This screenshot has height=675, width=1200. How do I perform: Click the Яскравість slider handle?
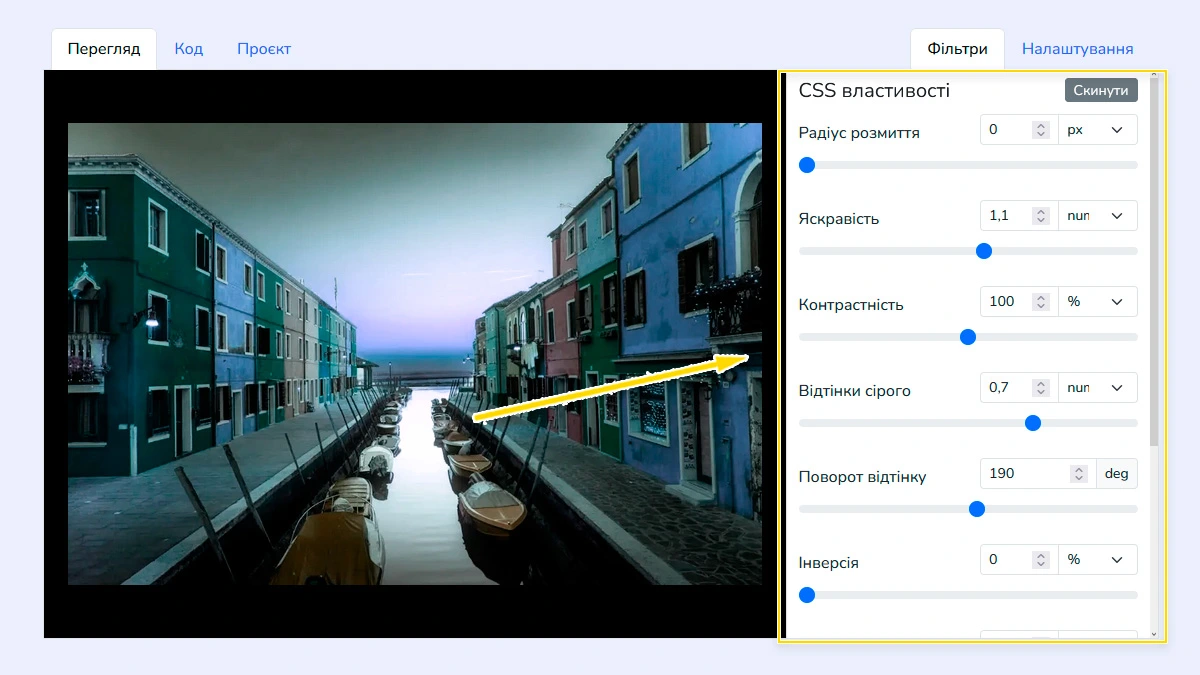pyautogui.click(x=983, y=251)
